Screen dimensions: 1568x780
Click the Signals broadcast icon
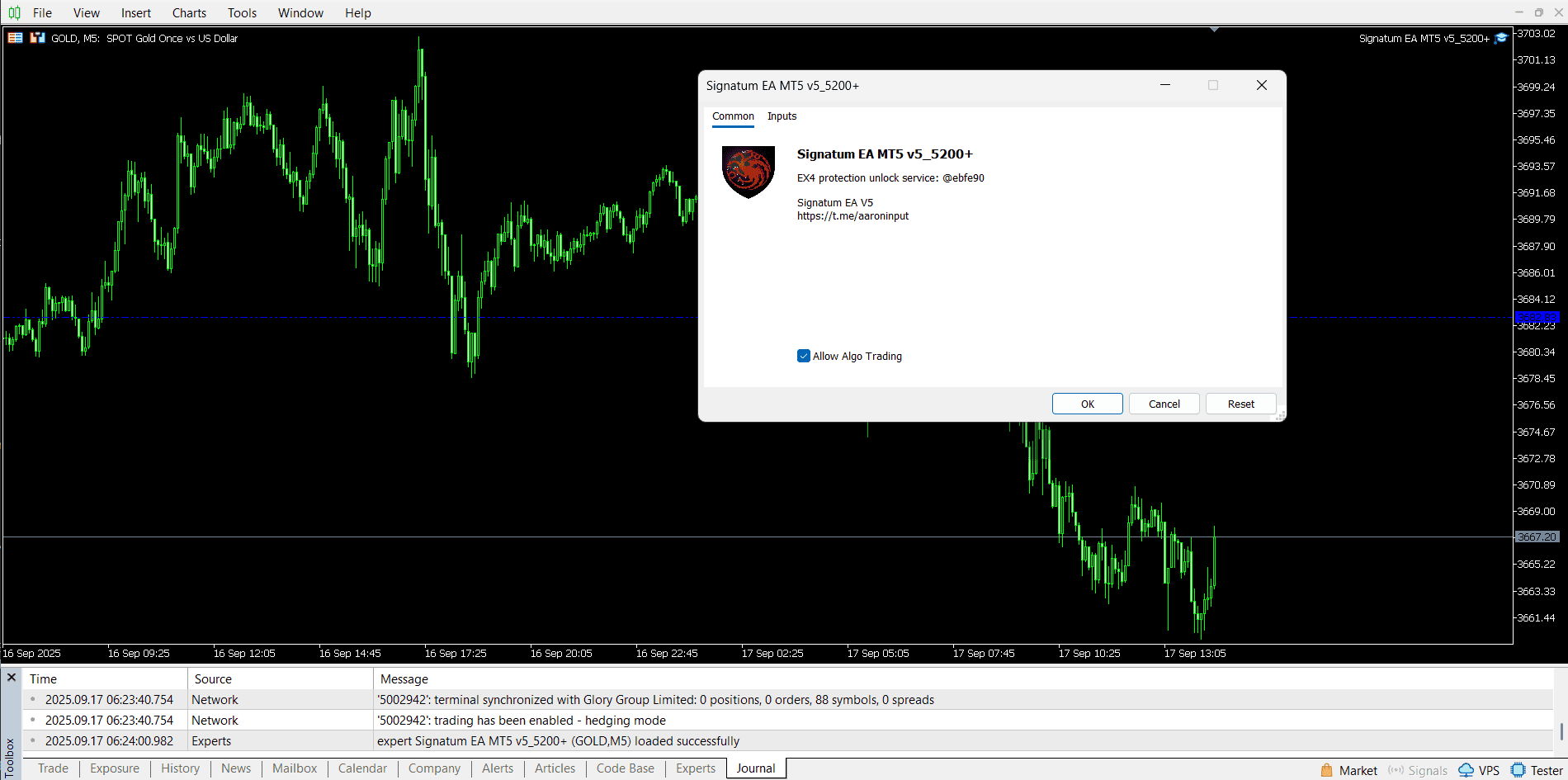coord(1396,770)
